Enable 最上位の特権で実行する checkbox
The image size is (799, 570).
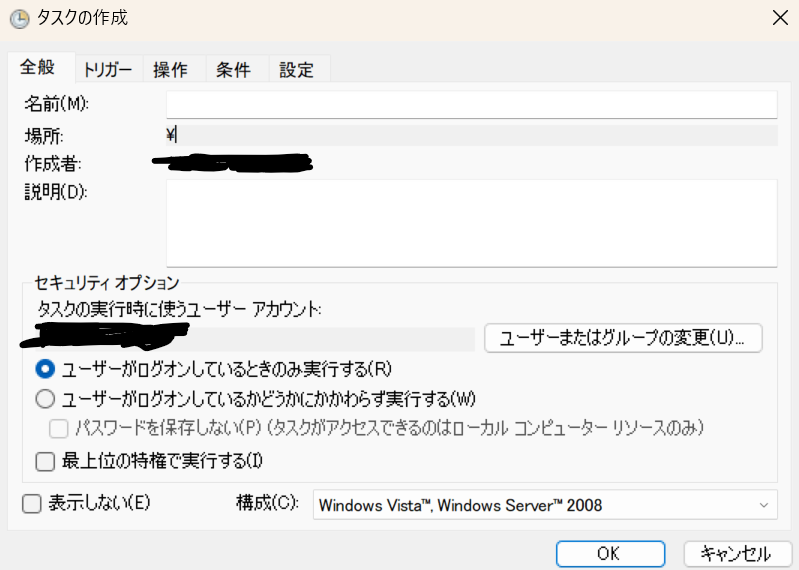[x=45, y=462]
